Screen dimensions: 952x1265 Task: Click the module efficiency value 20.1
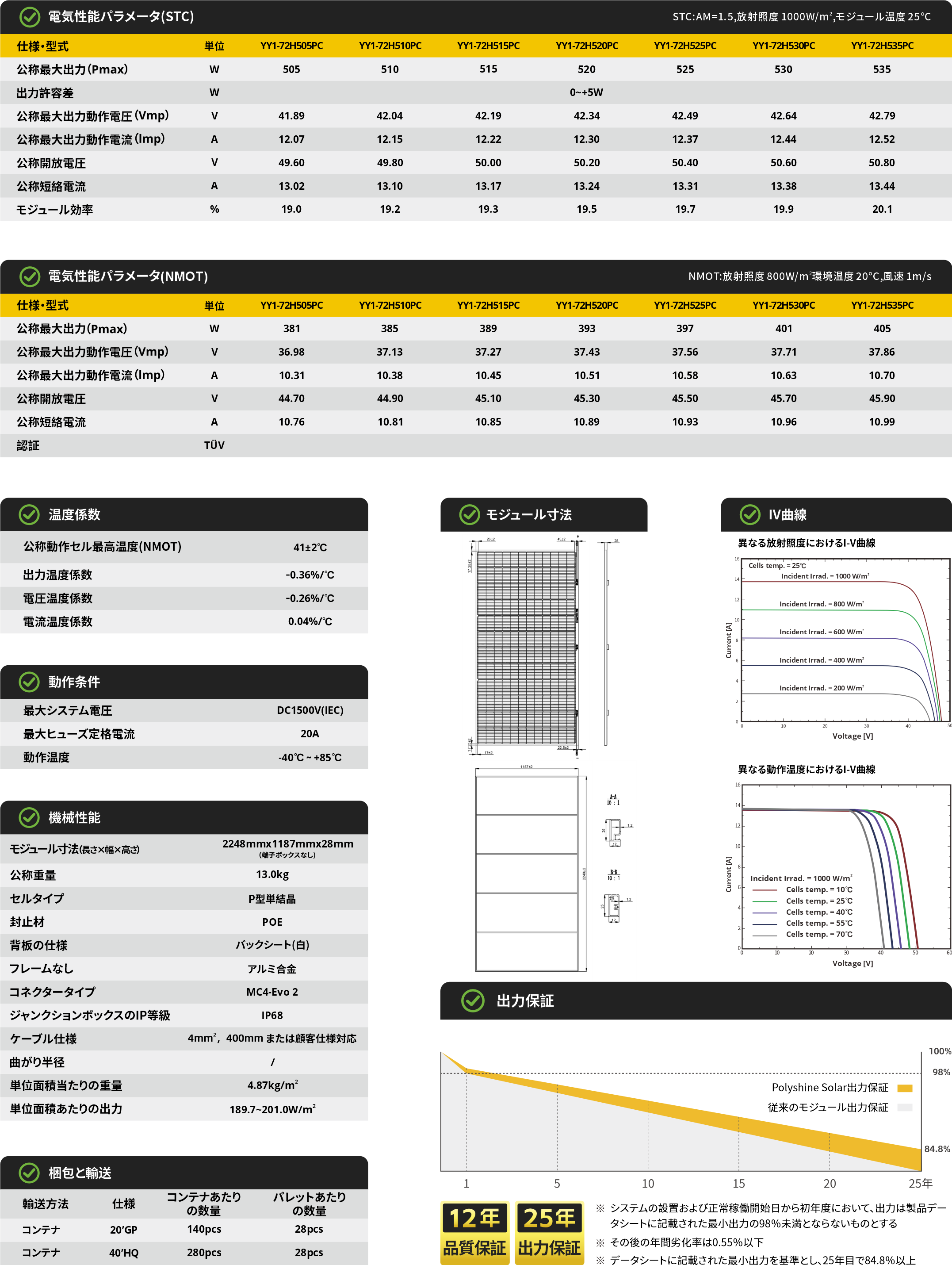click(x=882, y=209)
